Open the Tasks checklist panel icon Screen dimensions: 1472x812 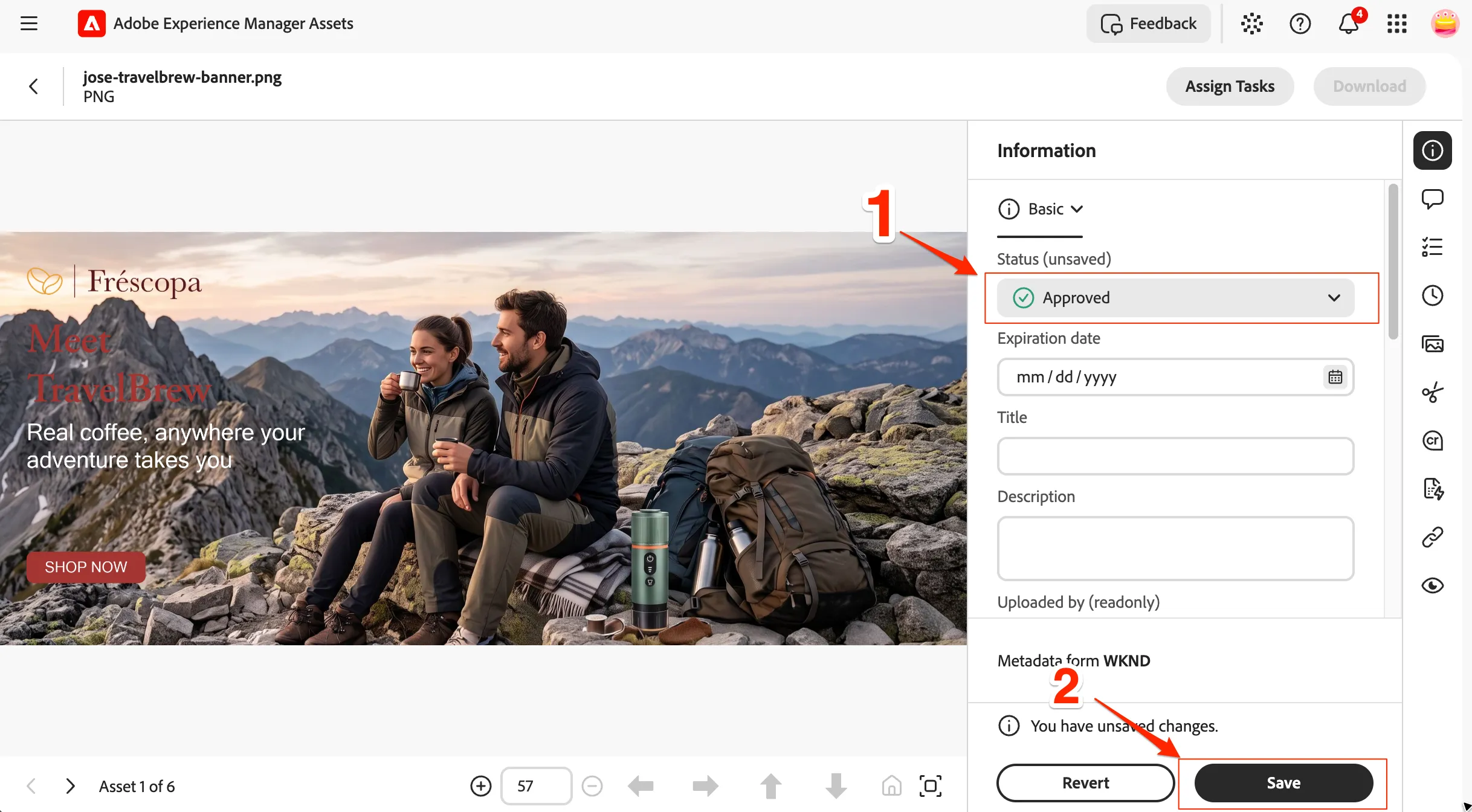click(x=1433, y=247)
